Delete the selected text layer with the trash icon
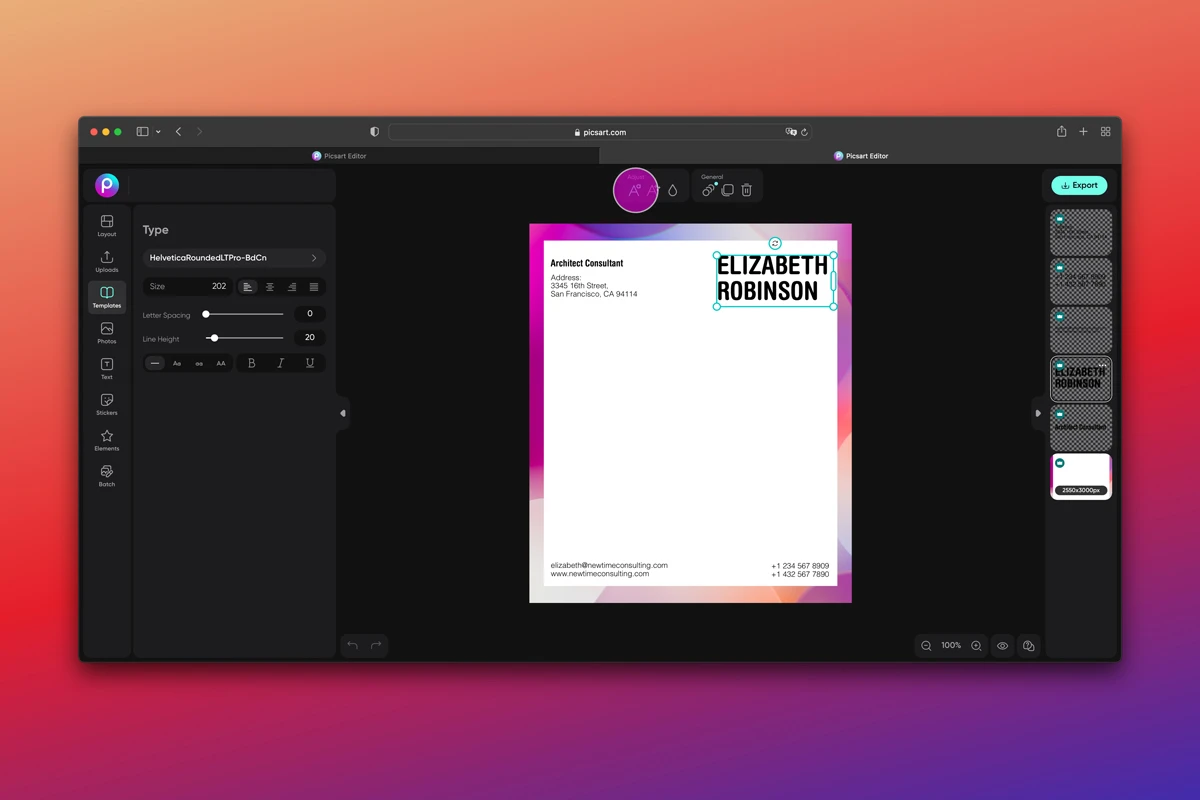The image size is (1200, 800). pos(744,190)
